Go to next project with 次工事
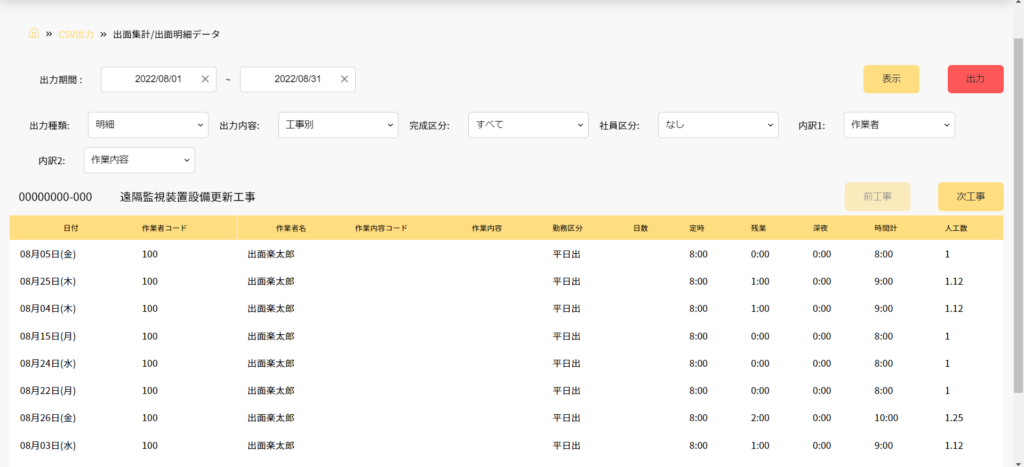Screen dimensions: 1024x467 (x=970, y=197)
